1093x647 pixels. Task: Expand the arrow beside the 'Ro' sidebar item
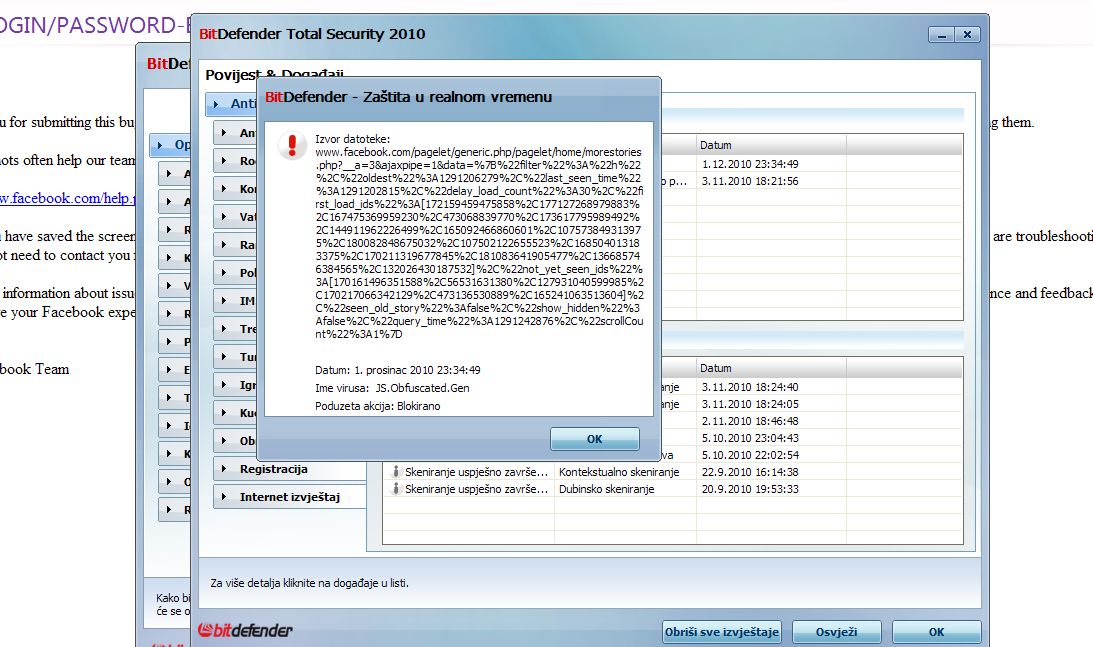(224, 160)
